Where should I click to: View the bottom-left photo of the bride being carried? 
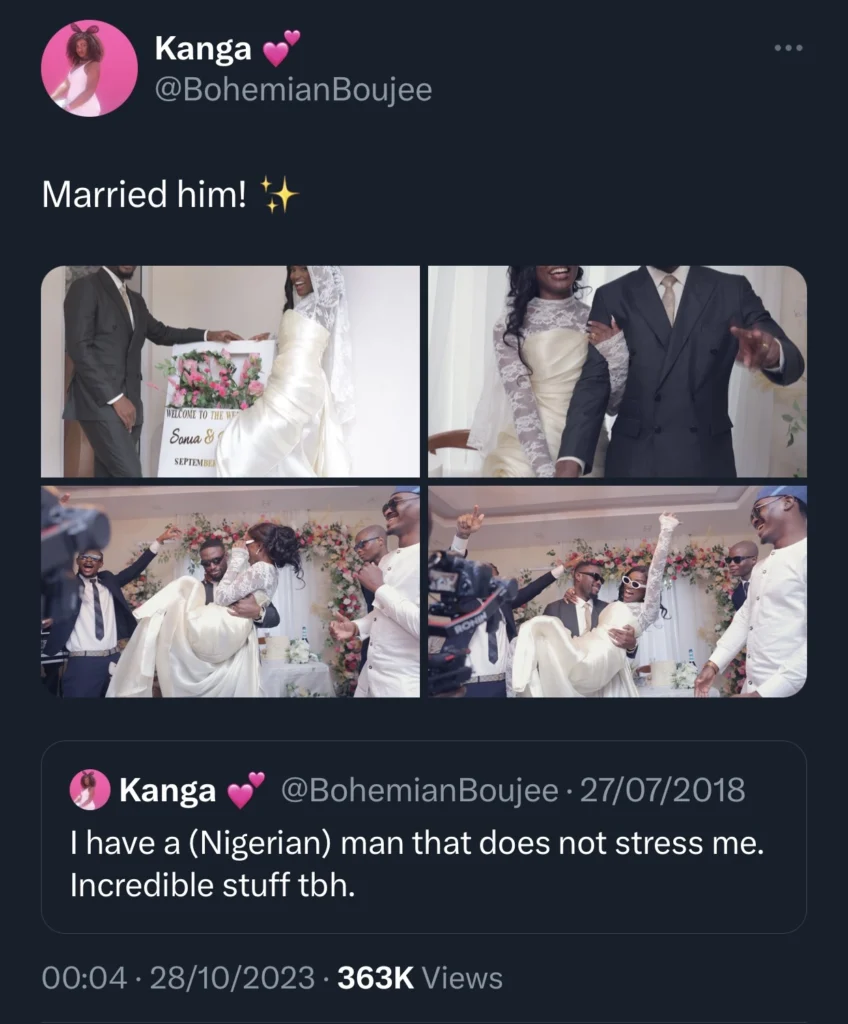230,591
